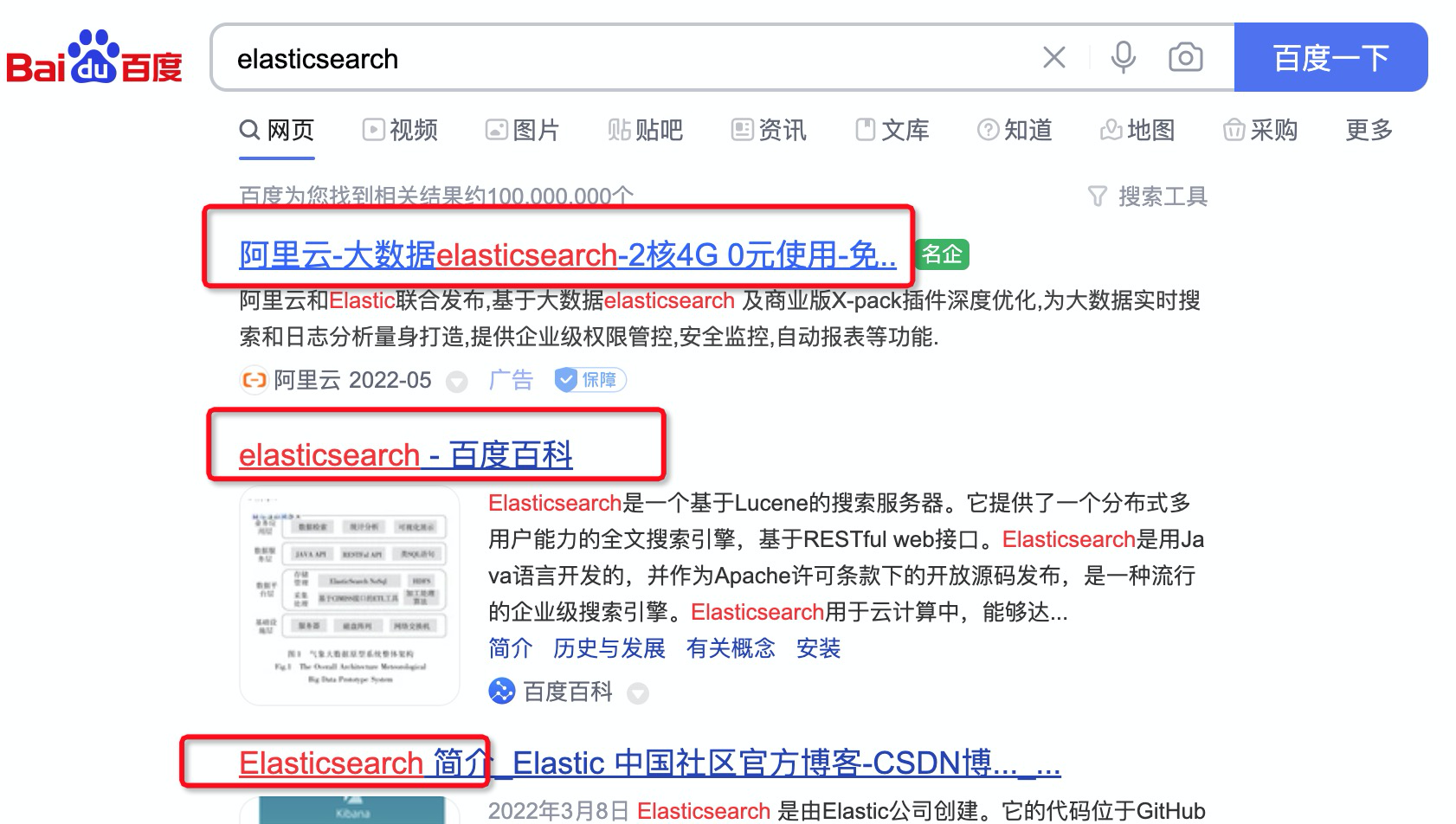The height and width of the screenshot is (824, 1456).
Task: Open the 阿里云-大数据elasticsearch result link
Action: coord(568,255)
